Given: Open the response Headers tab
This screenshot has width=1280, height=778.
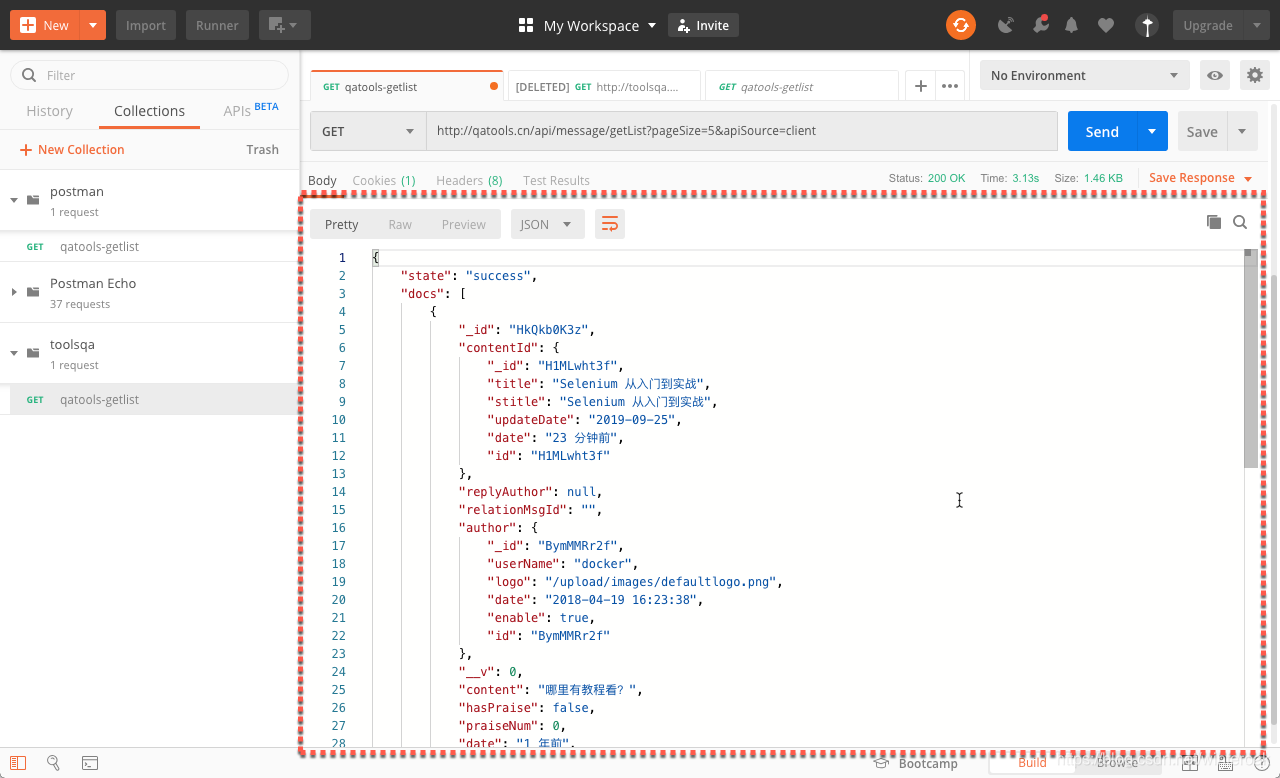Looking at the screenshot, I should coord(469,180).
